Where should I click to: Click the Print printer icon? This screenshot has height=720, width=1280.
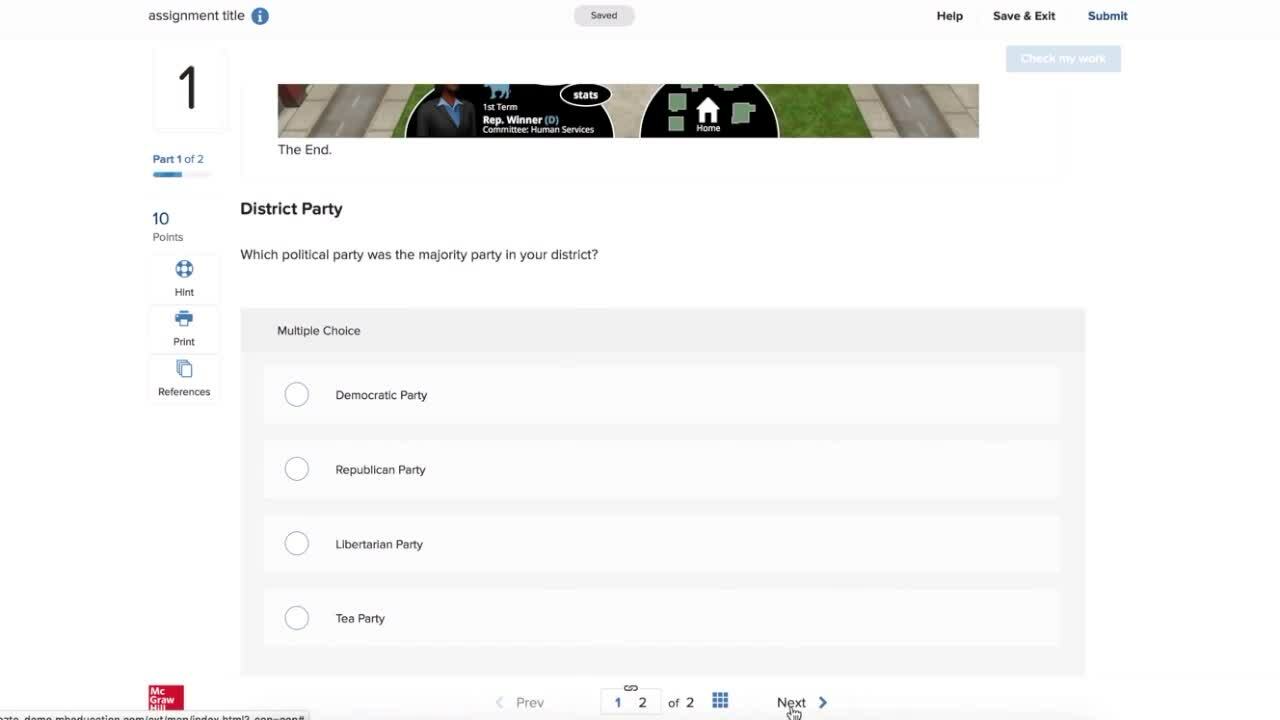point(184,319)
